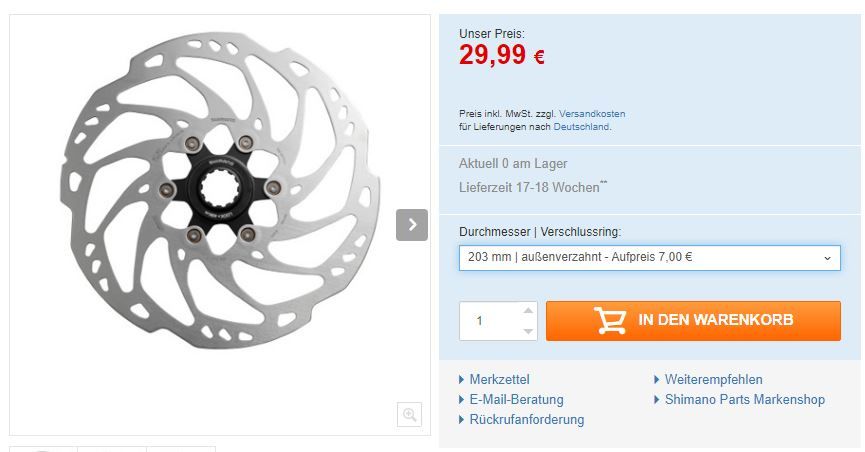Click Rückrufanforderung link

point(527,419)
